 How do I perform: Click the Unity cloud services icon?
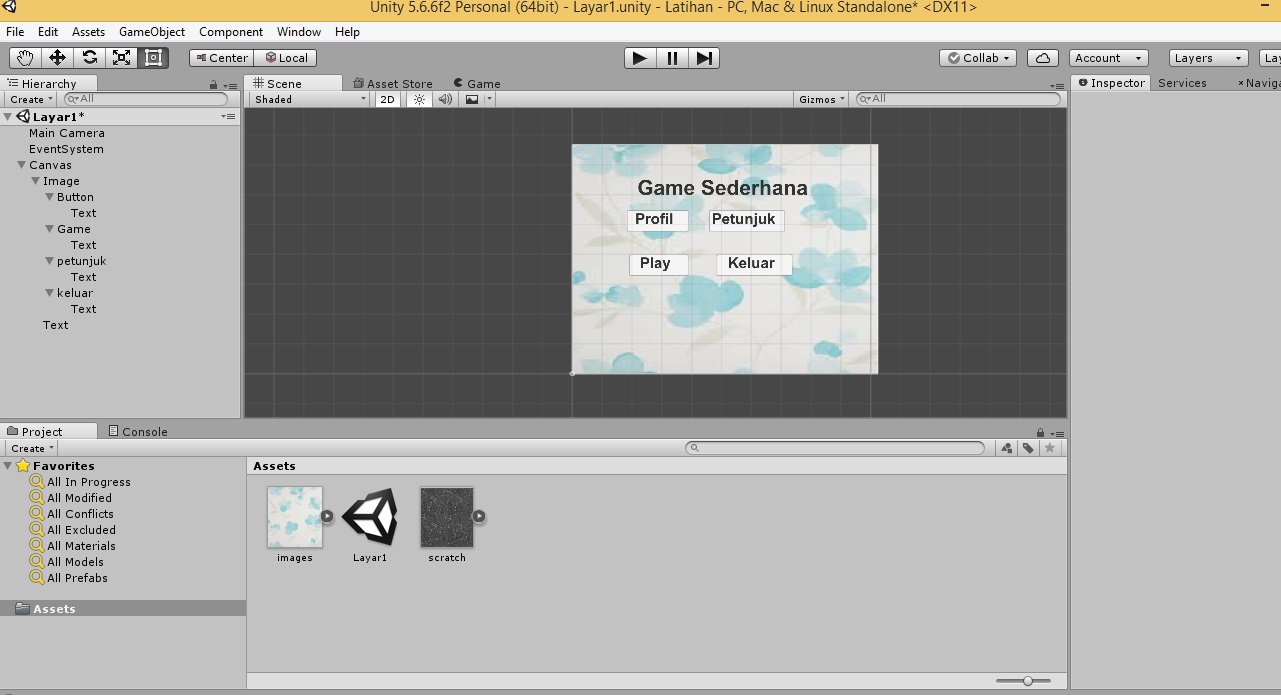coord(1042,57)
